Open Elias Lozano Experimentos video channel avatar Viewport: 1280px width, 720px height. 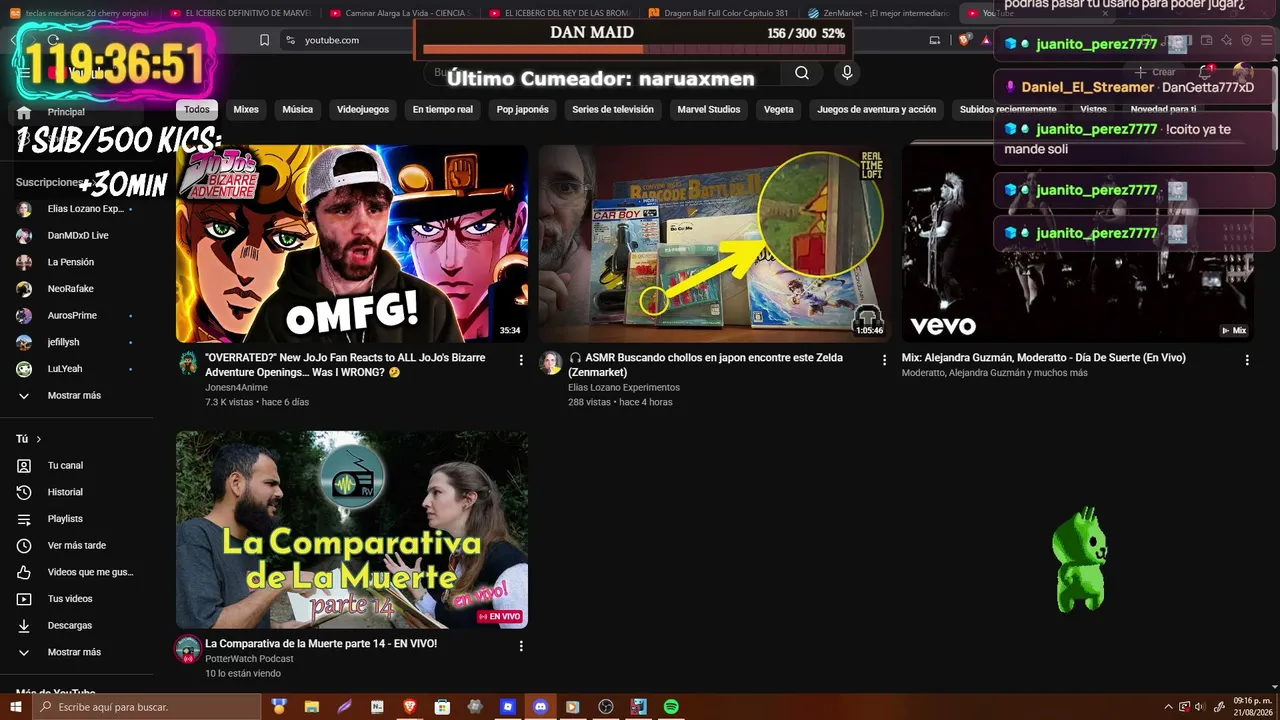coord(551,363)
